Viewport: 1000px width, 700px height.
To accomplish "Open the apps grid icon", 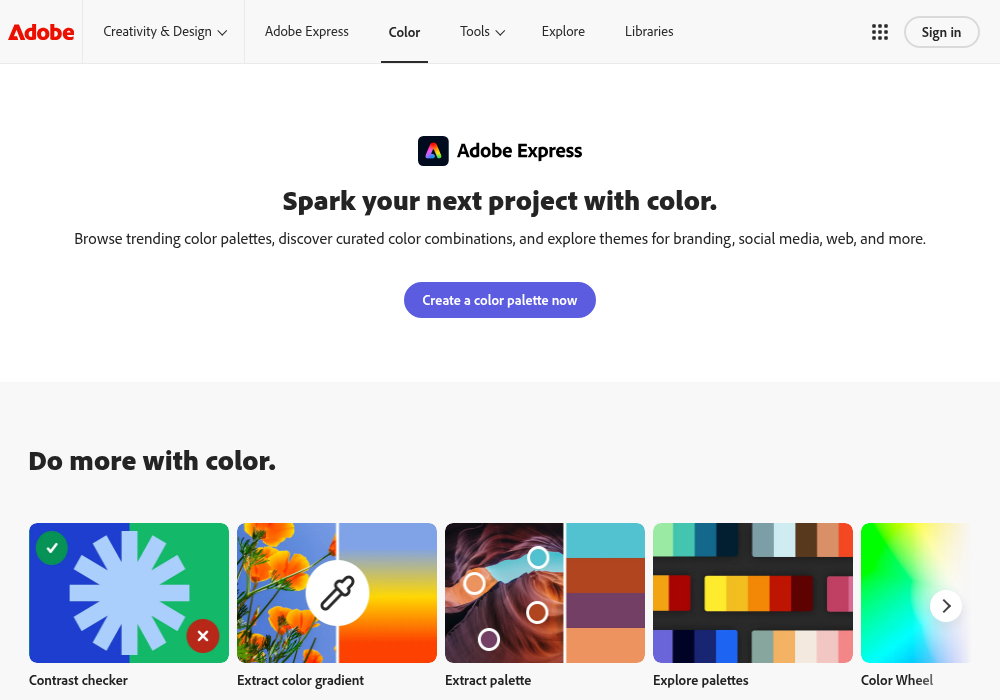I will tap(879, 32).
